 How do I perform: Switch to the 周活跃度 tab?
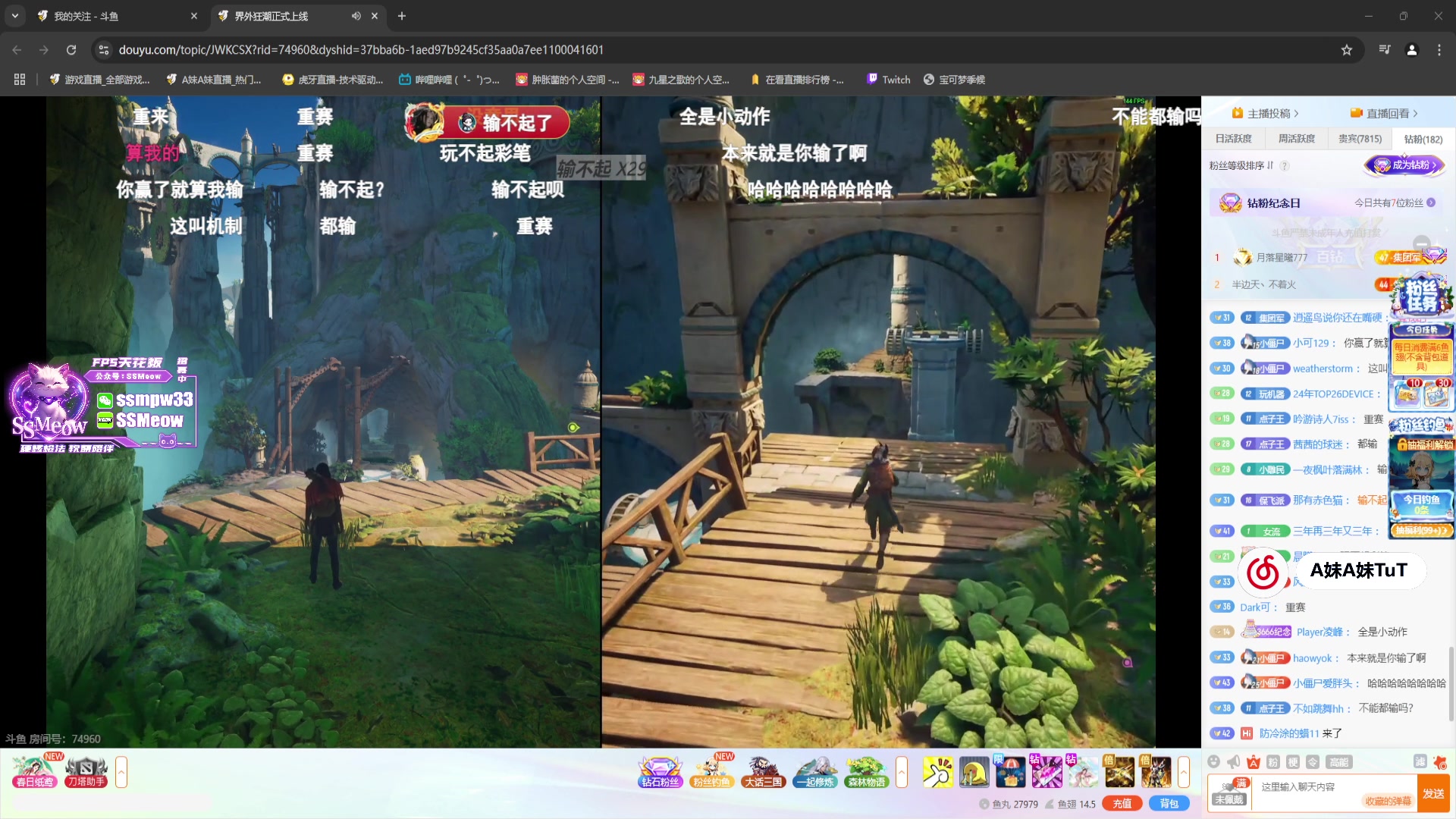click(x=1297, y=139)
